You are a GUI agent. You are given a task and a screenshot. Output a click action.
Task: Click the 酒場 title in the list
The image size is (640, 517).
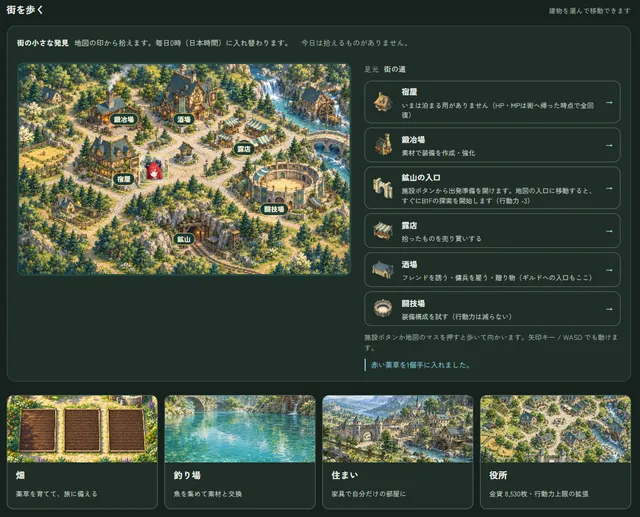409,264
